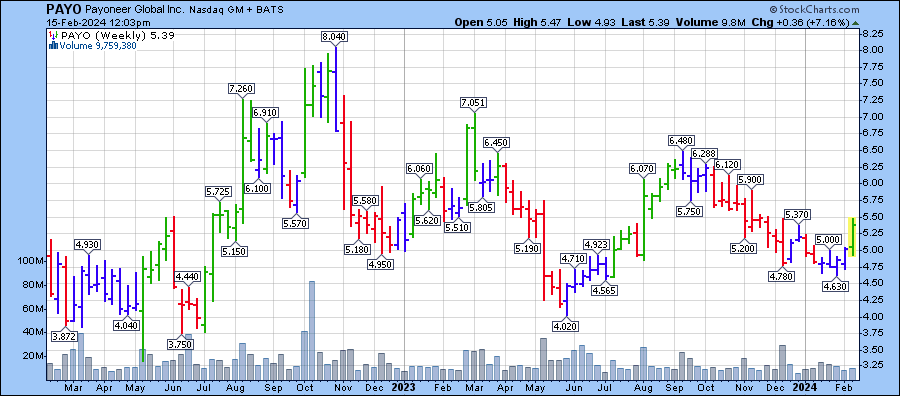The image size is (900, 396).
Task: Click the 4.040 price label
Action: click(126, 326)
